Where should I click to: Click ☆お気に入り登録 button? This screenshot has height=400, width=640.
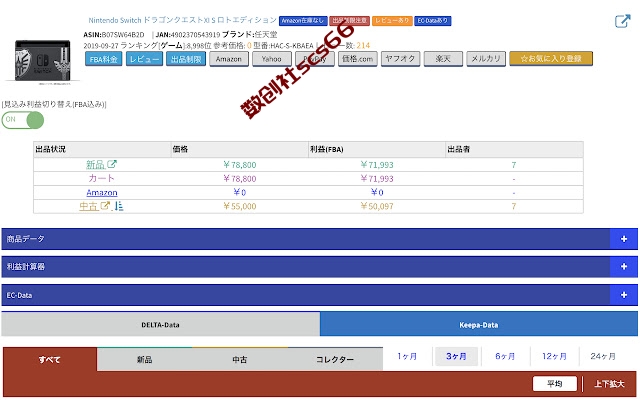point(551,59)
